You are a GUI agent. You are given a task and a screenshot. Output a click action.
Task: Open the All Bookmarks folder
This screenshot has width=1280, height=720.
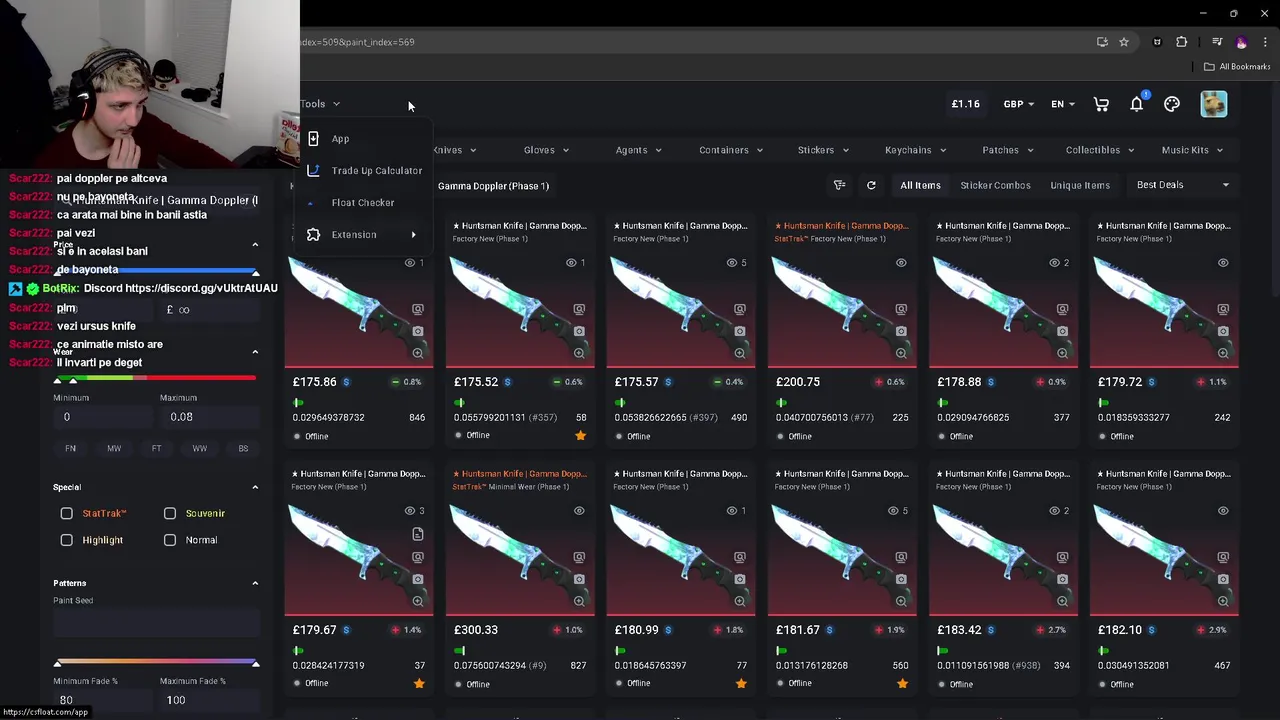tap(1237, 67)
